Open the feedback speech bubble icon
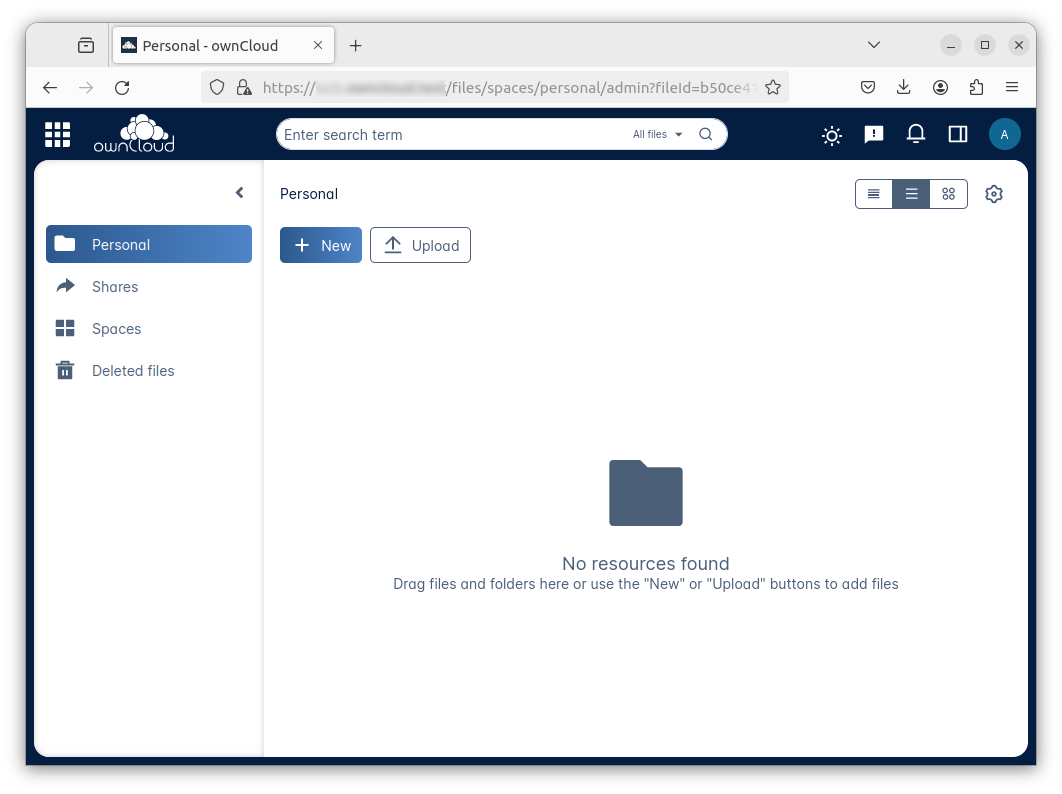 pyautogui.click(x=873, y=134)
